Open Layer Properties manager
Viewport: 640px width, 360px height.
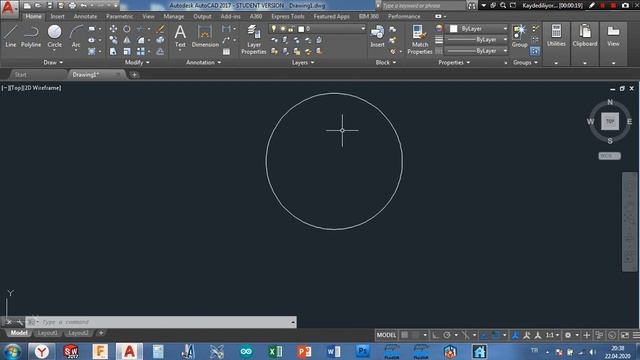click(253, 39)
